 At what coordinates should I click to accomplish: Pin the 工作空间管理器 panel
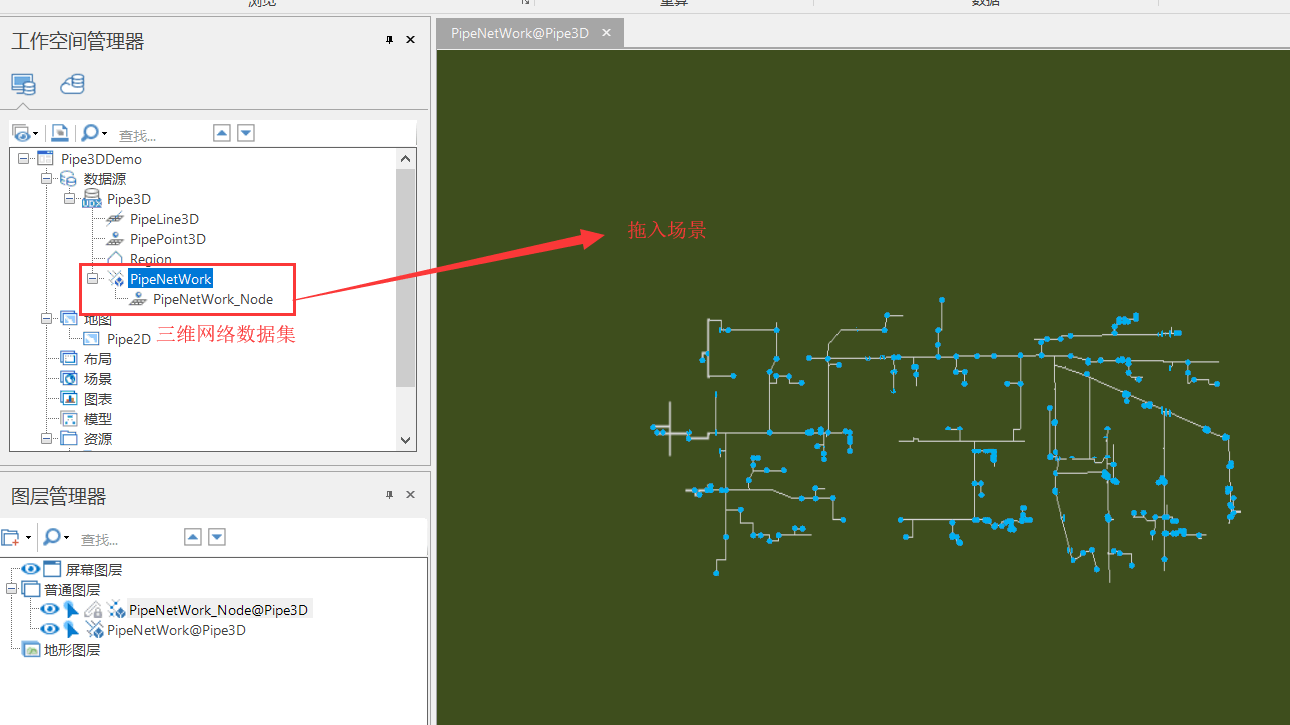tap(389, 40)
